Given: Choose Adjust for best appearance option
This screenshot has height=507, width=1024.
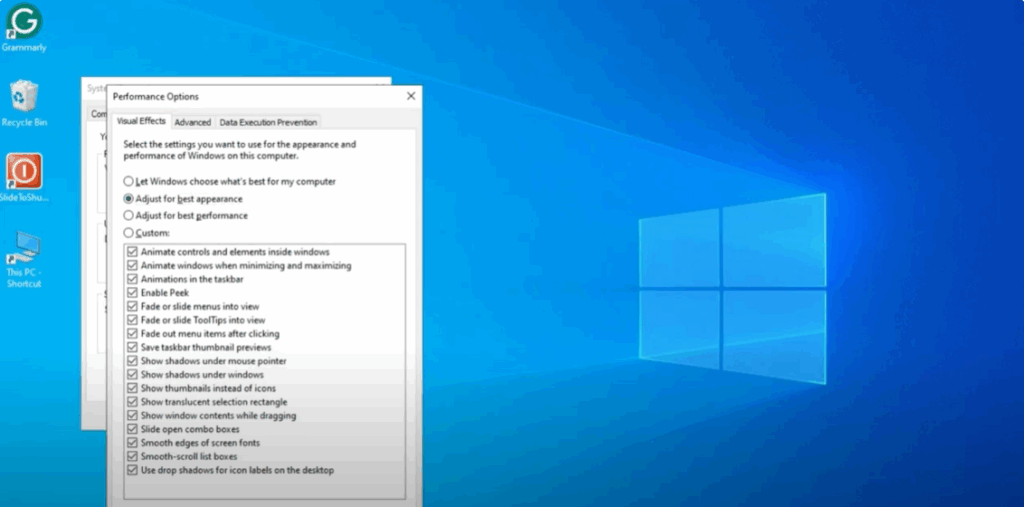Looking at the screenshot, I should 128,199.
